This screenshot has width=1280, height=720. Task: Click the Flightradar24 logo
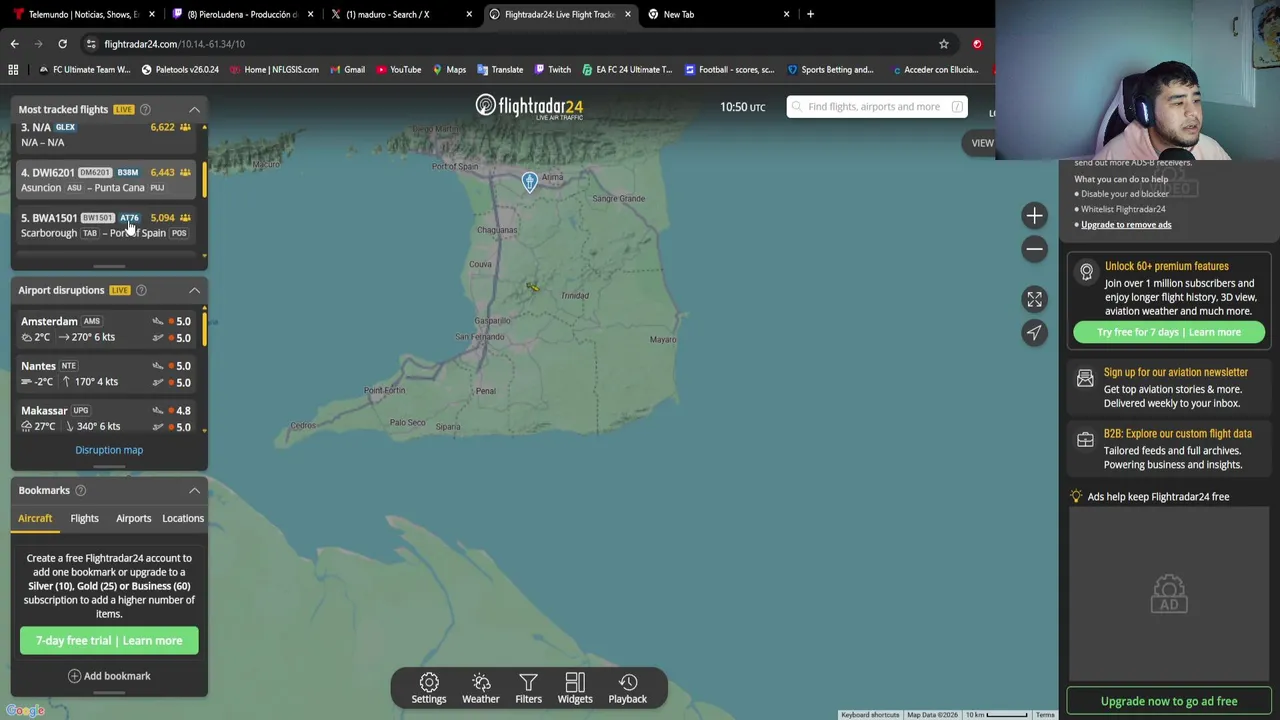[x=529, y=106]
